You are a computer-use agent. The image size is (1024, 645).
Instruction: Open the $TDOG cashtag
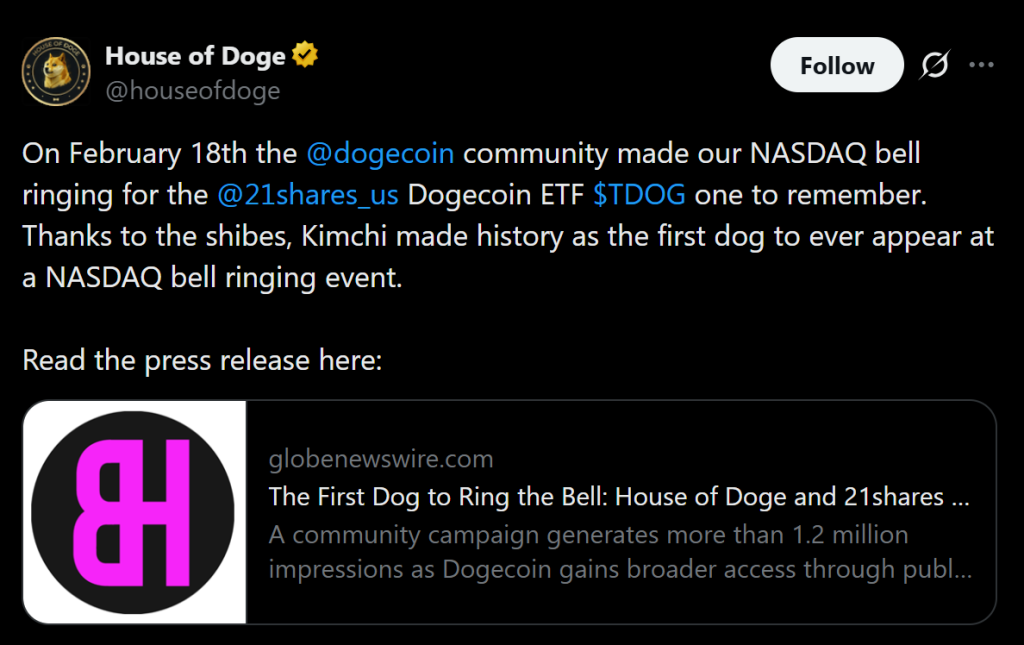point(639,195)
